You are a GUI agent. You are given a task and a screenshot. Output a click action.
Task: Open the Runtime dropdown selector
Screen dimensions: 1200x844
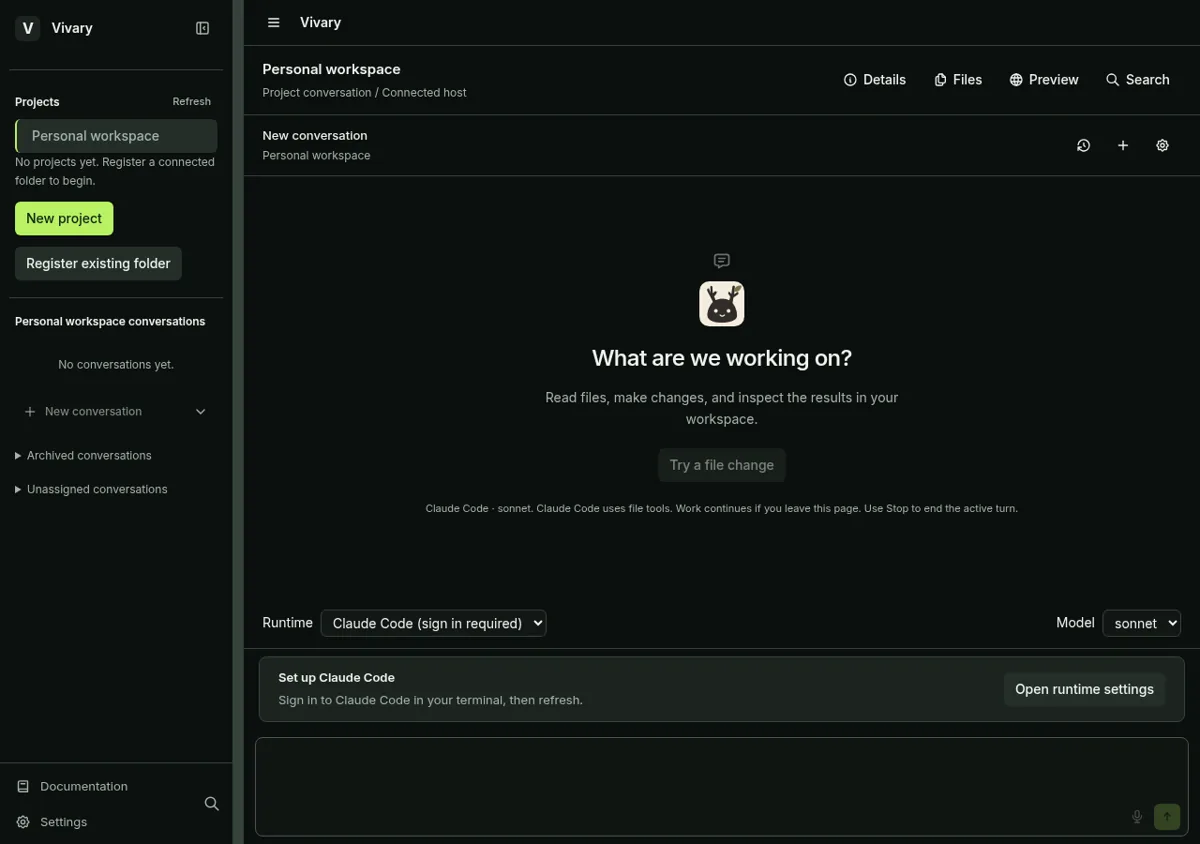coord(433,623)
